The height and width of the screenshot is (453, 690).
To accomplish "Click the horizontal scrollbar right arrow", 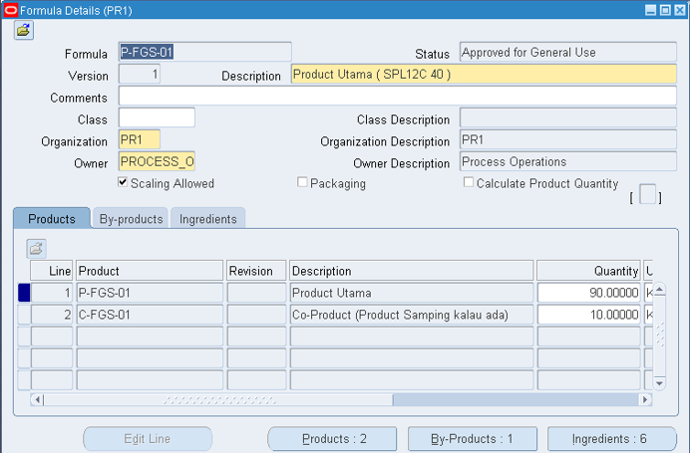I will (646, 400).
